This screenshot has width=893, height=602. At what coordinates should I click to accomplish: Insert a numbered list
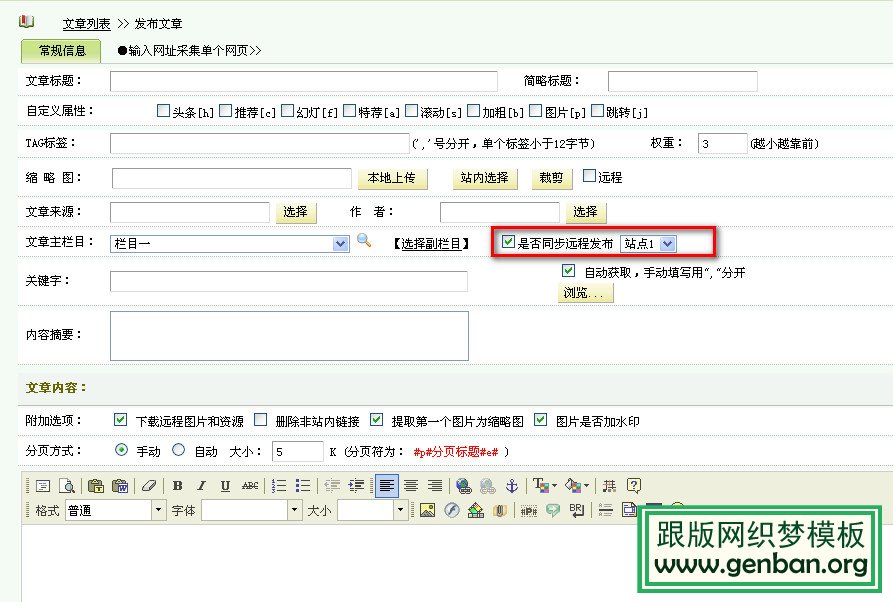point(280,486)
